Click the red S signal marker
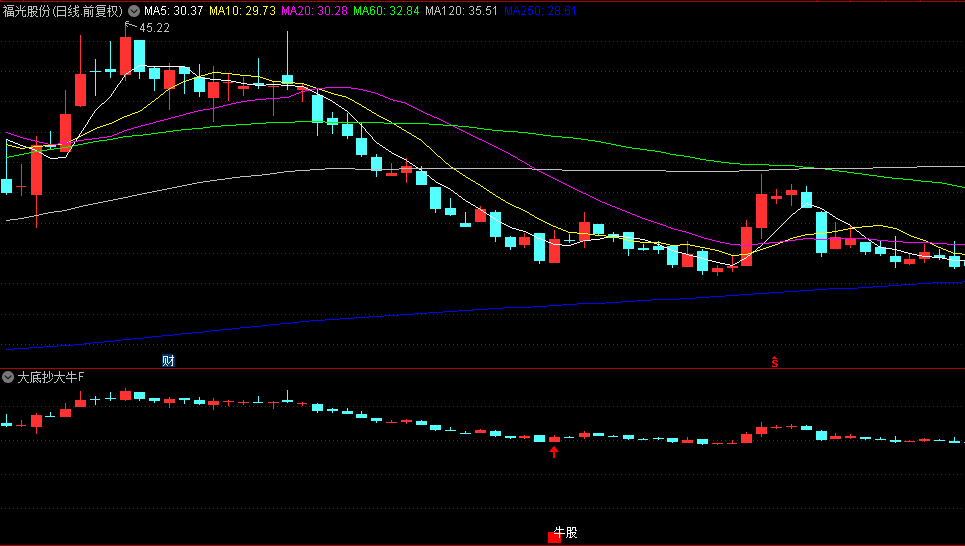 coord(774,362)
